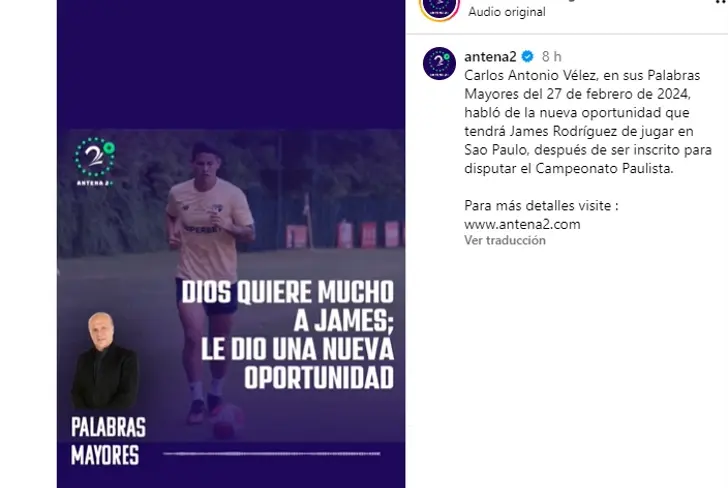This screenshot has height=488, width=728.
Task: Open the story-ringed antena2 avatar in header
Action: [x=439, y=8]
